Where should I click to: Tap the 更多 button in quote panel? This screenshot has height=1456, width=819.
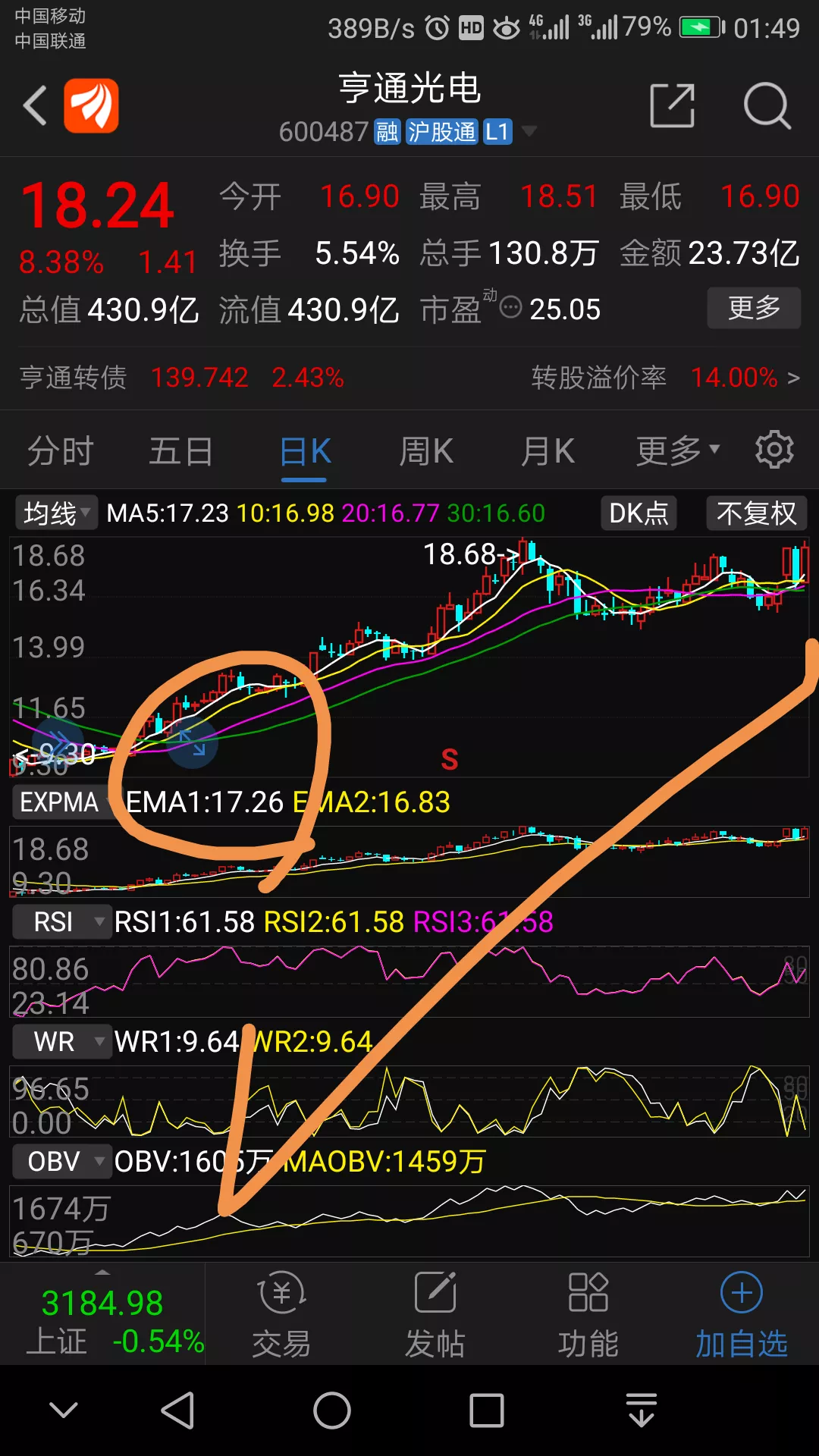pos(754,308)
